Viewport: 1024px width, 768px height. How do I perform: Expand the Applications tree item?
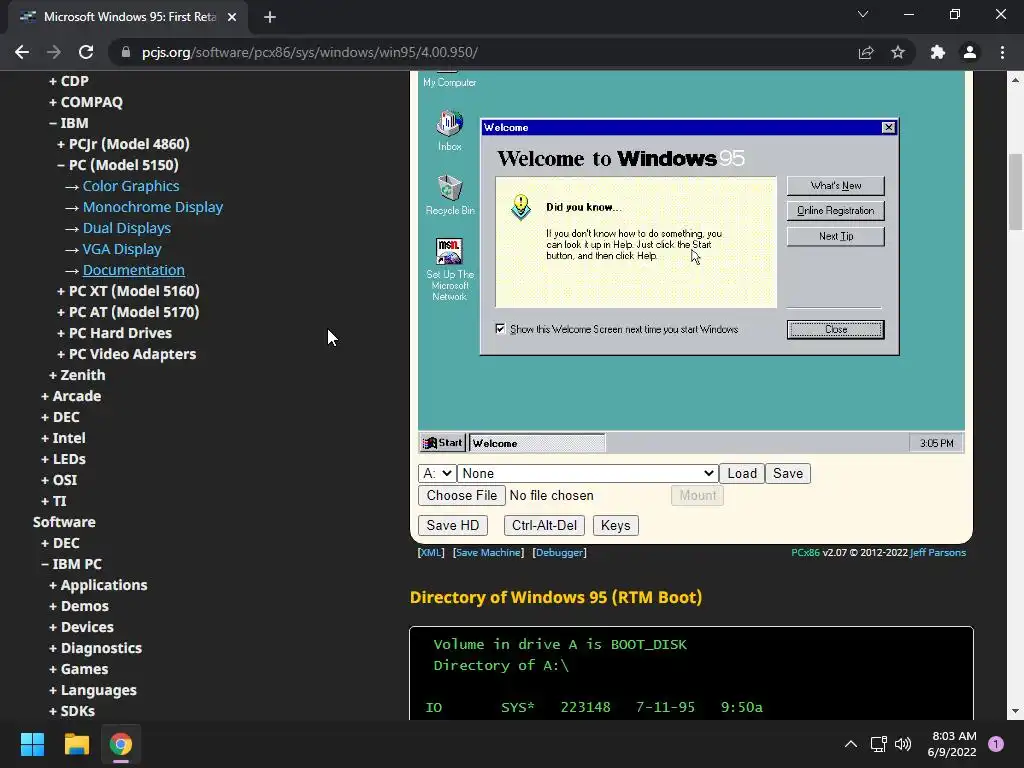pyautogui.click(x=98, y=585)
